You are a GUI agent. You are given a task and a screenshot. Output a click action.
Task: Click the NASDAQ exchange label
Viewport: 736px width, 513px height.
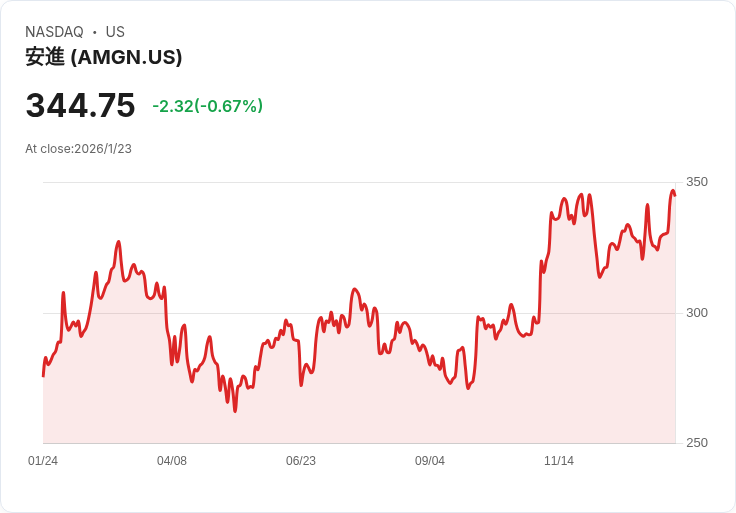coord(54,32)
